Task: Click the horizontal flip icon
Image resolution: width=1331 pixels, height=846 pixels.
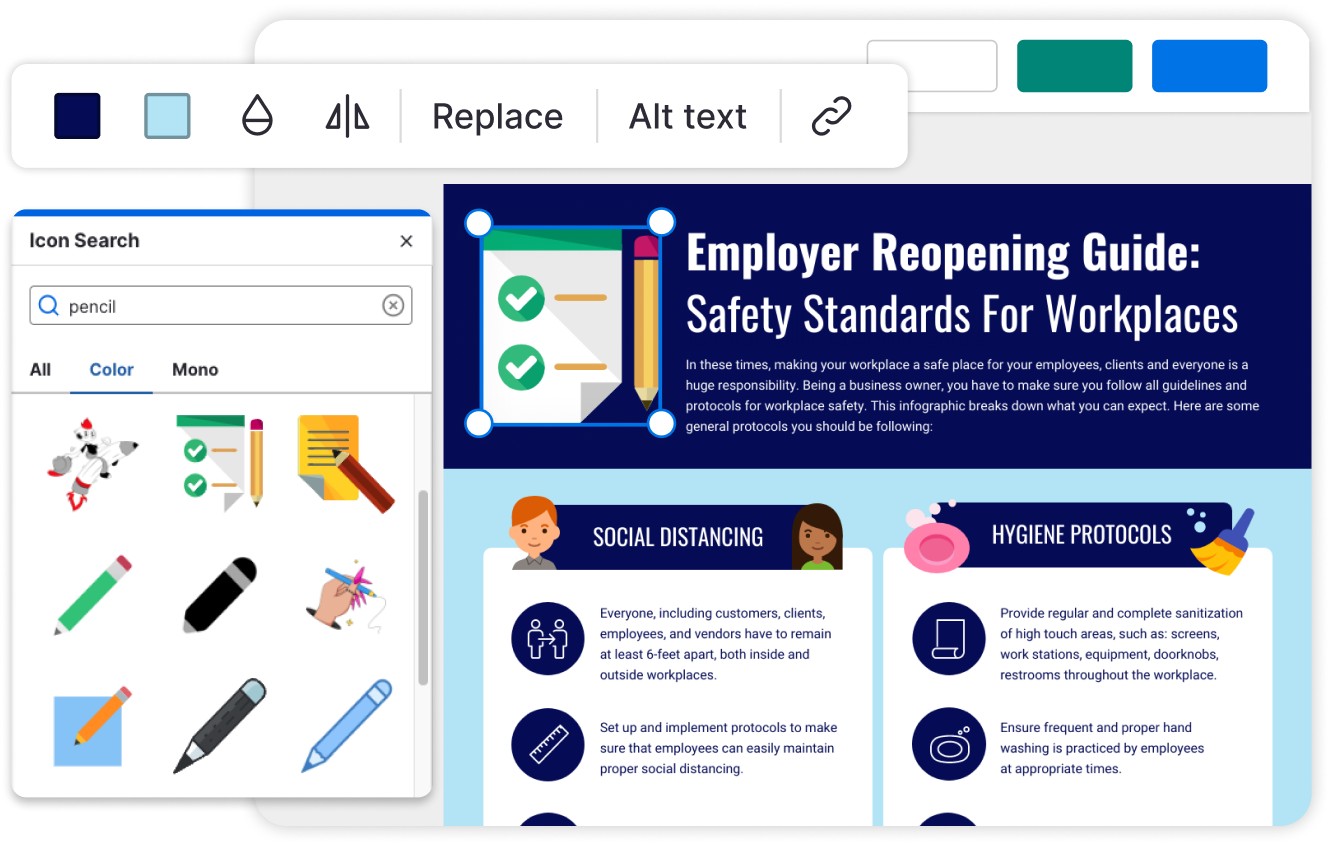Action: [346, 116]
